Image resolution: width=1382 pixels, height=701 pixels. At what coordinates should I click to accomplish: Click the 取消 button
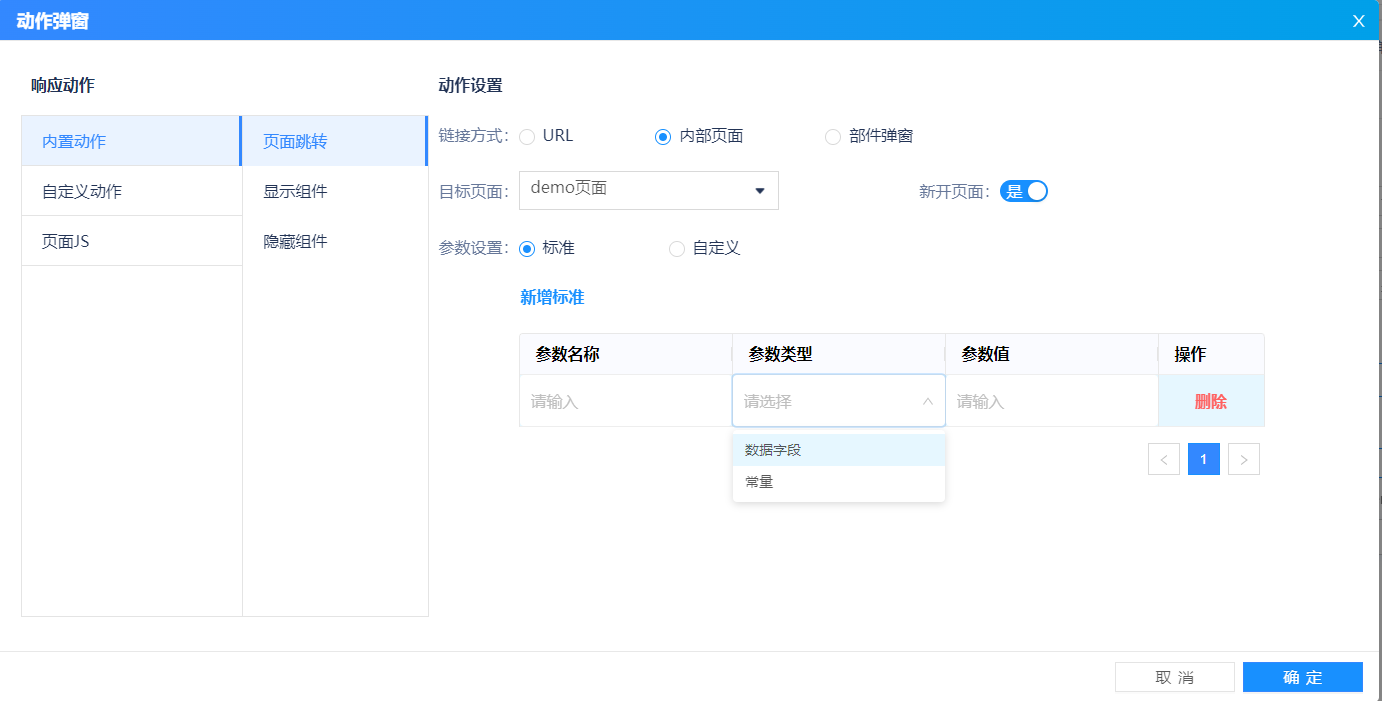click(1174, 677)
